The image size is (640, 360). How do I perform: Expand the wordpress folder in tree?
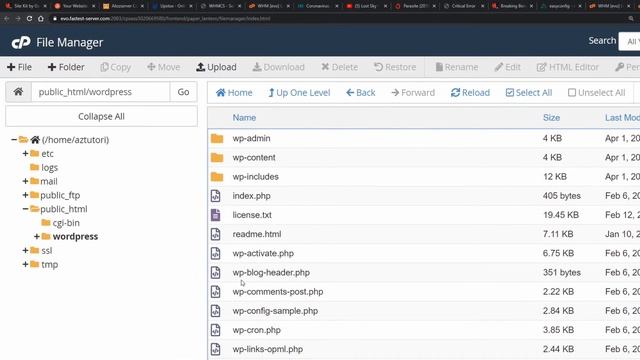click(x=37, y=236)
